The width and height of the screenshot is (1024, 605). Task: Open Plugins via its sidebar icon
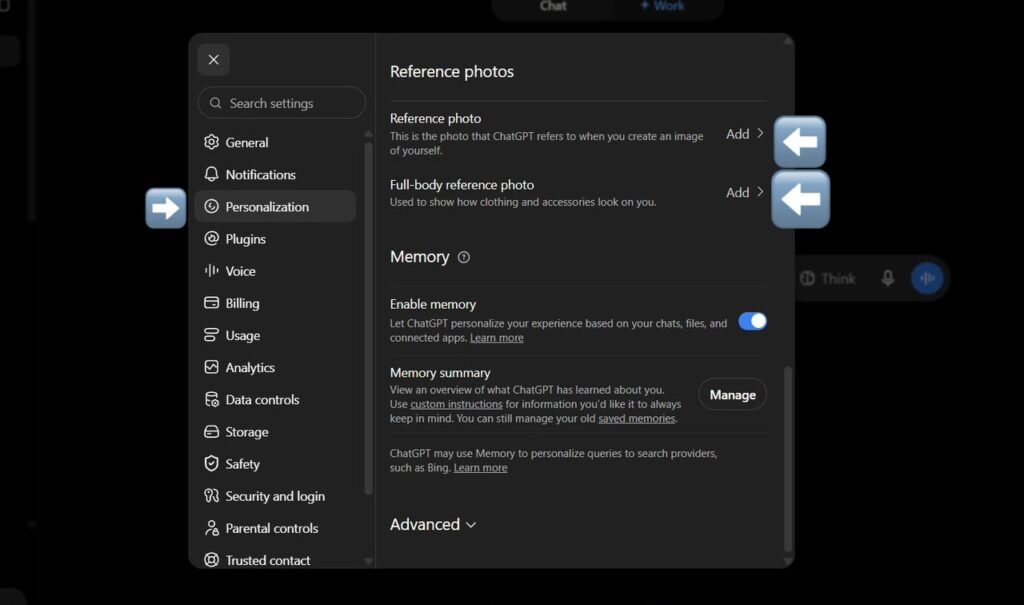pos(211,238)
